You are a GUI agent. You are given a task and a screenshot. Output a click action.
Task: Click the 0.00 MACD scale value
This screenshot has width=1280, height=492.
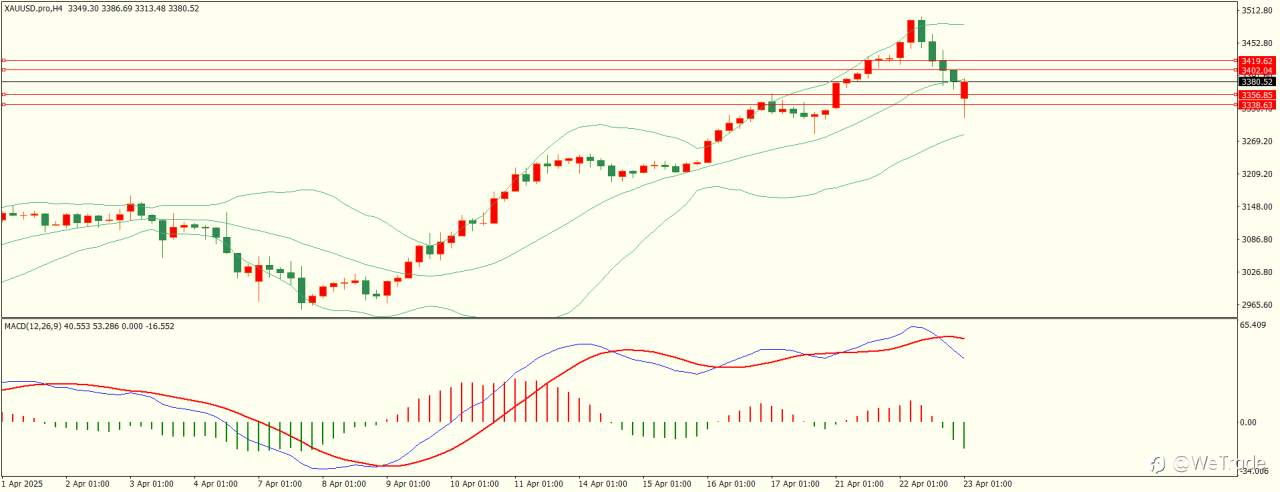pos(1250,422)
